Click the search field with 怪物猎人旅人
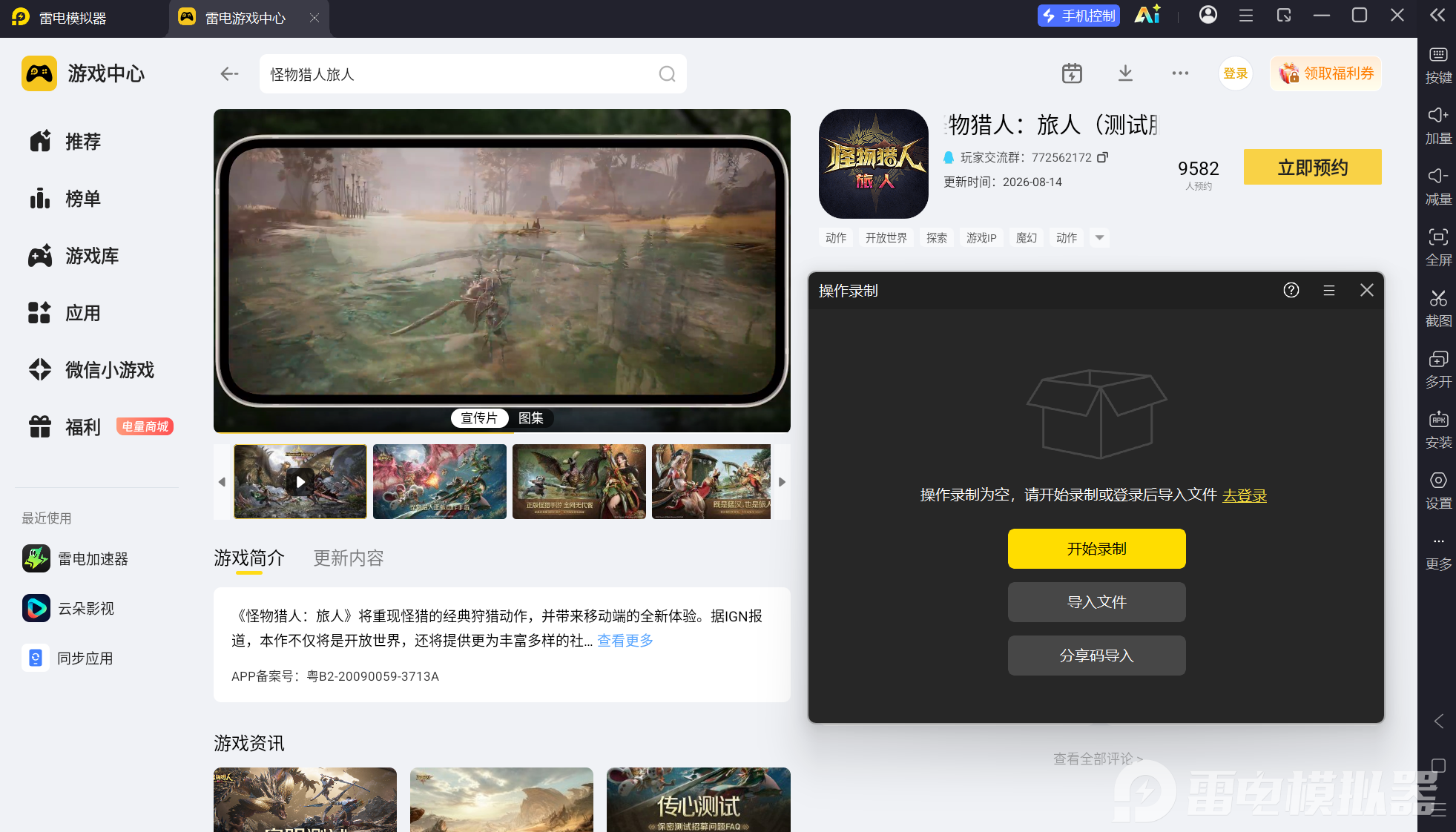 coord(472,74)
